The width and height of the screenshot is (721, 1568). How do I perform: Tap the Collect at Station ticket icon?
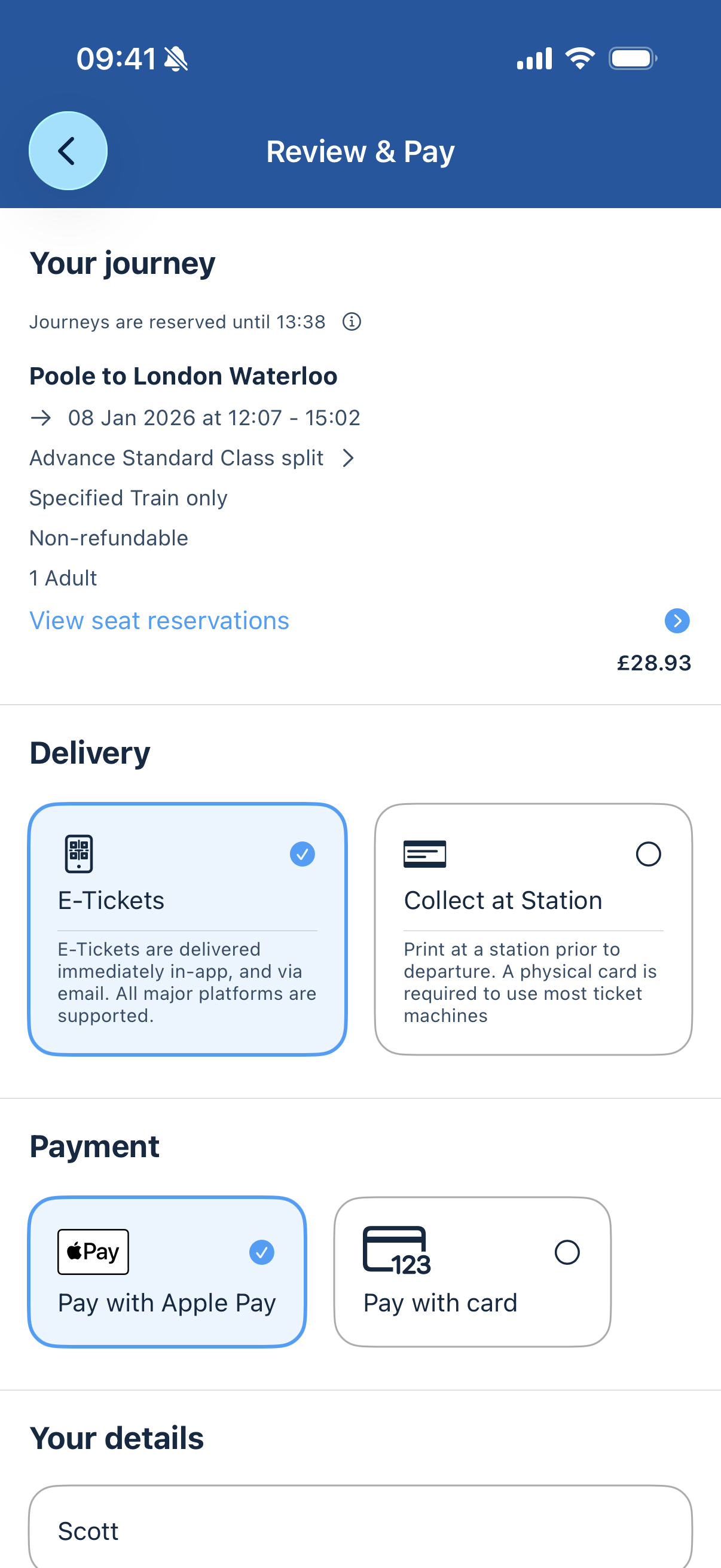tap(424, 853)
